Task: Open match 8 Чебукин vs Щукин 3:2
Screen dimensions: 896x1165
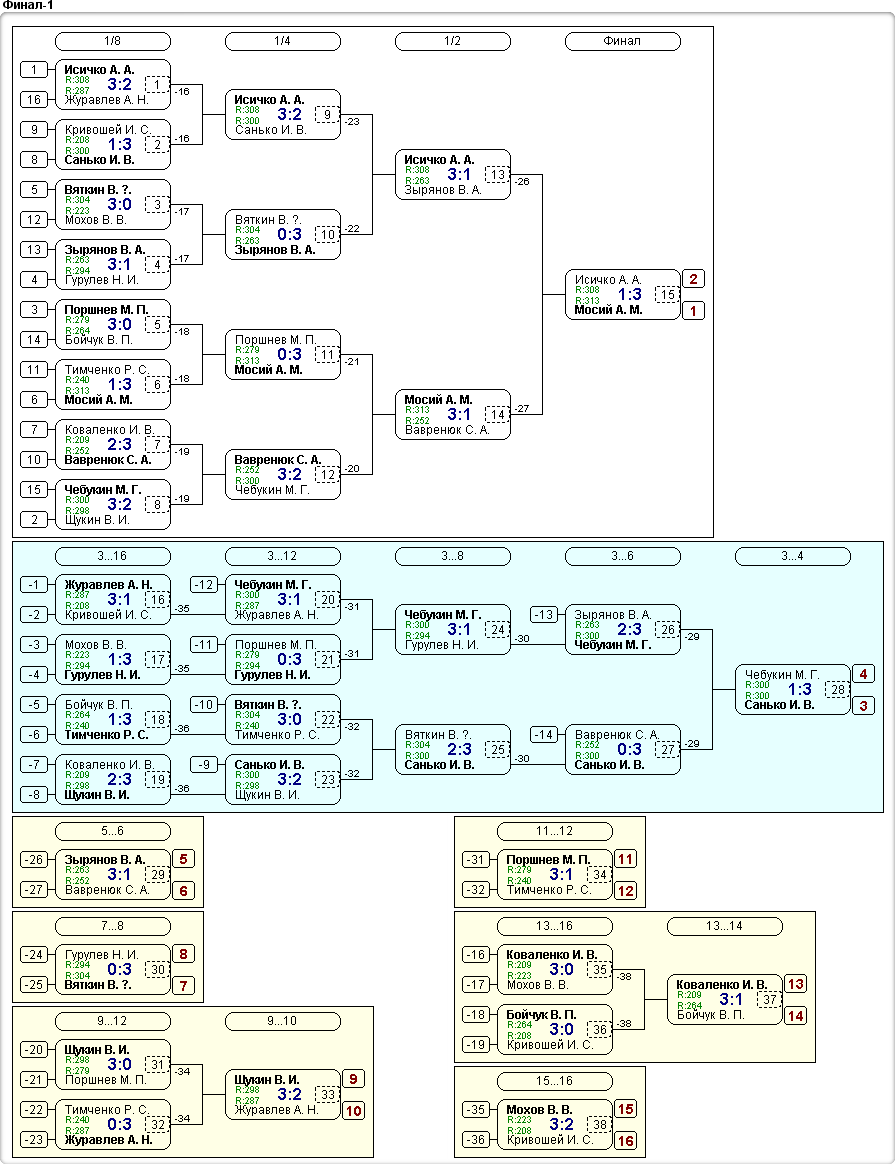Action: 113,504
